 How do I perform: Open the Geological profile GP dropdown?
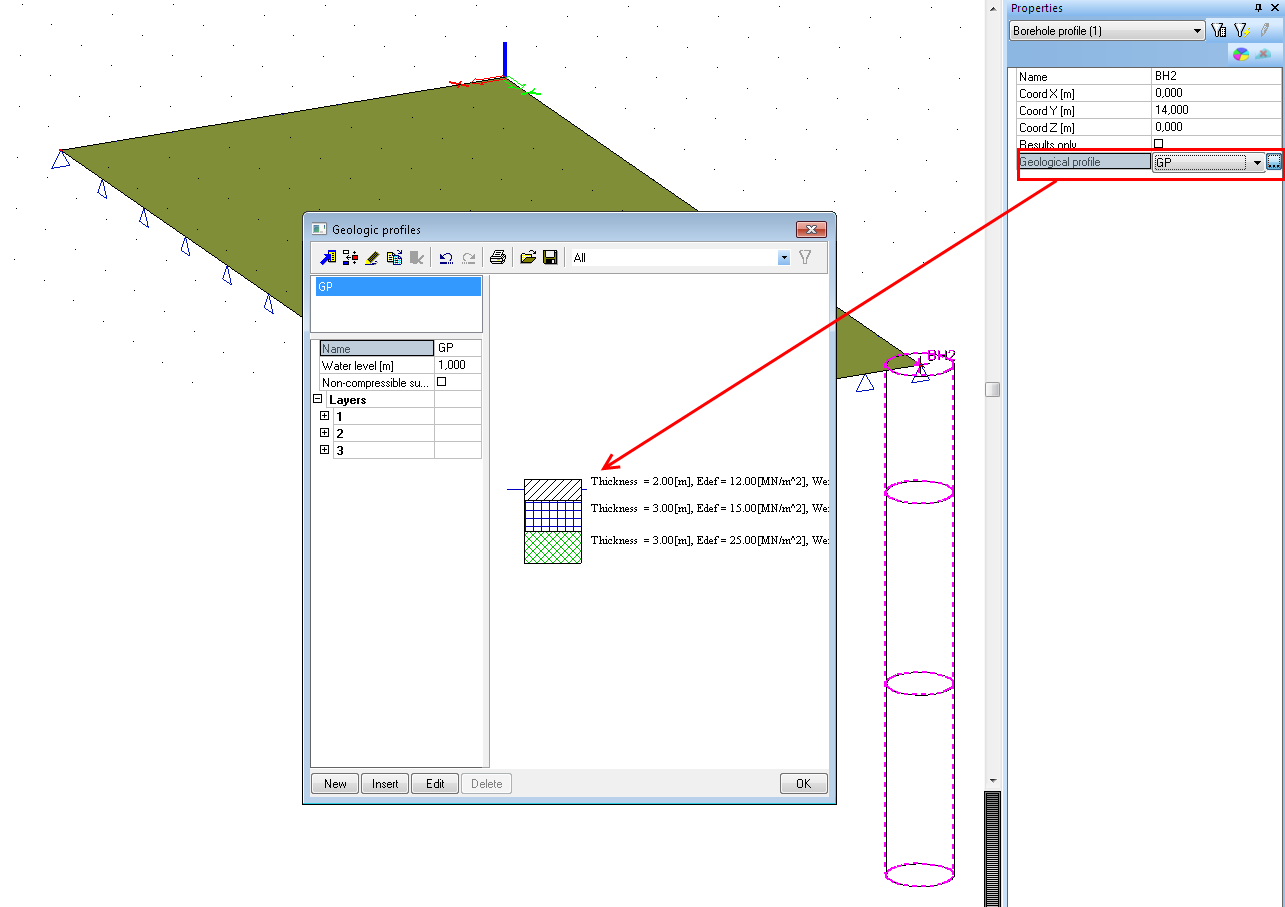(1257, 162)
